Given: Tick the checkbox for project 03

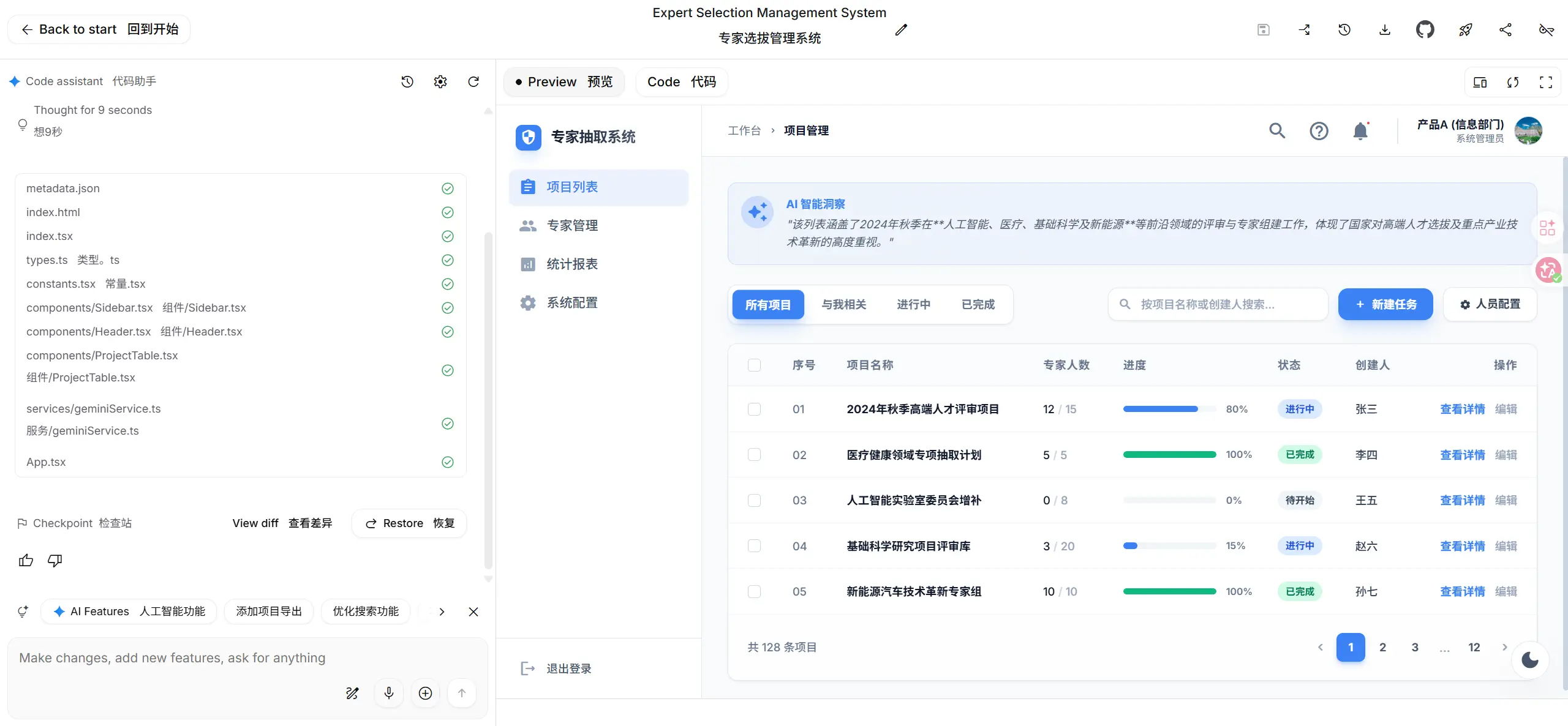Looking at the screenshot, I should click(x=754, y=500).
